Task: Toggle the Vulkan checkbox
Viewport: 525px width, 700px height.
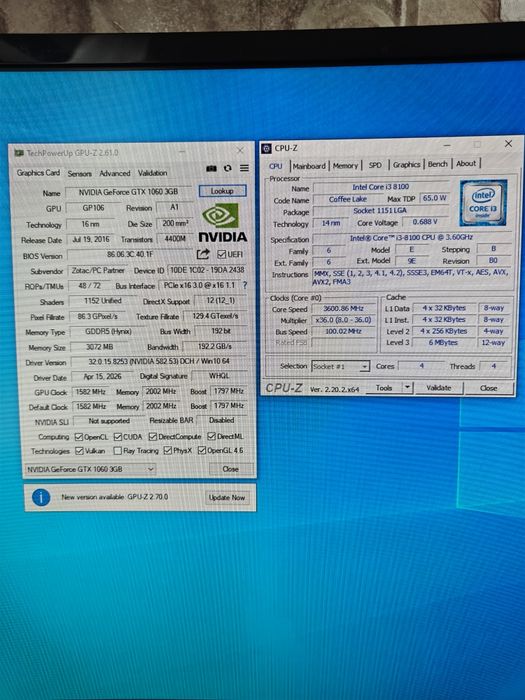Action: [x=79, y=451]
